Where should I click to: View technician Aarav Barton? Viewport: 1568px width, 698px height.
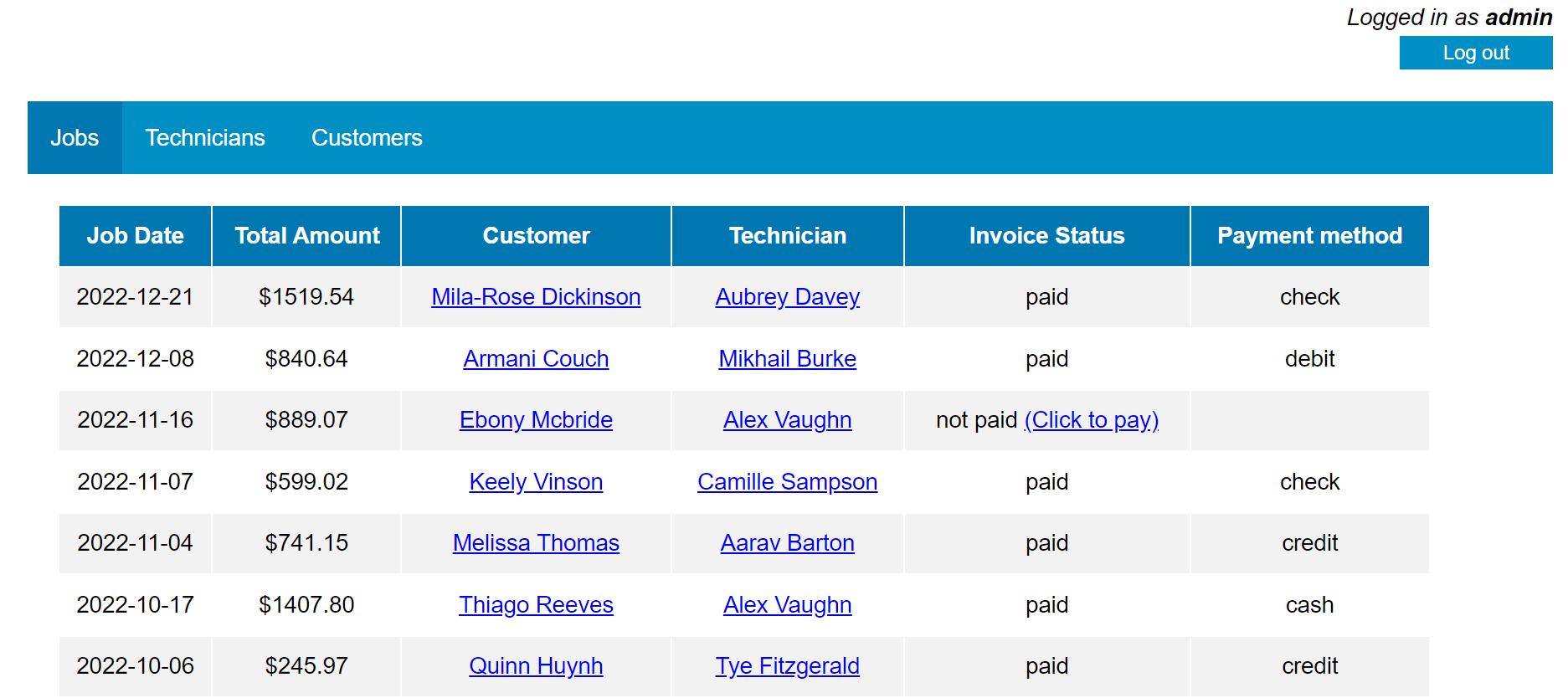point(787,543)
